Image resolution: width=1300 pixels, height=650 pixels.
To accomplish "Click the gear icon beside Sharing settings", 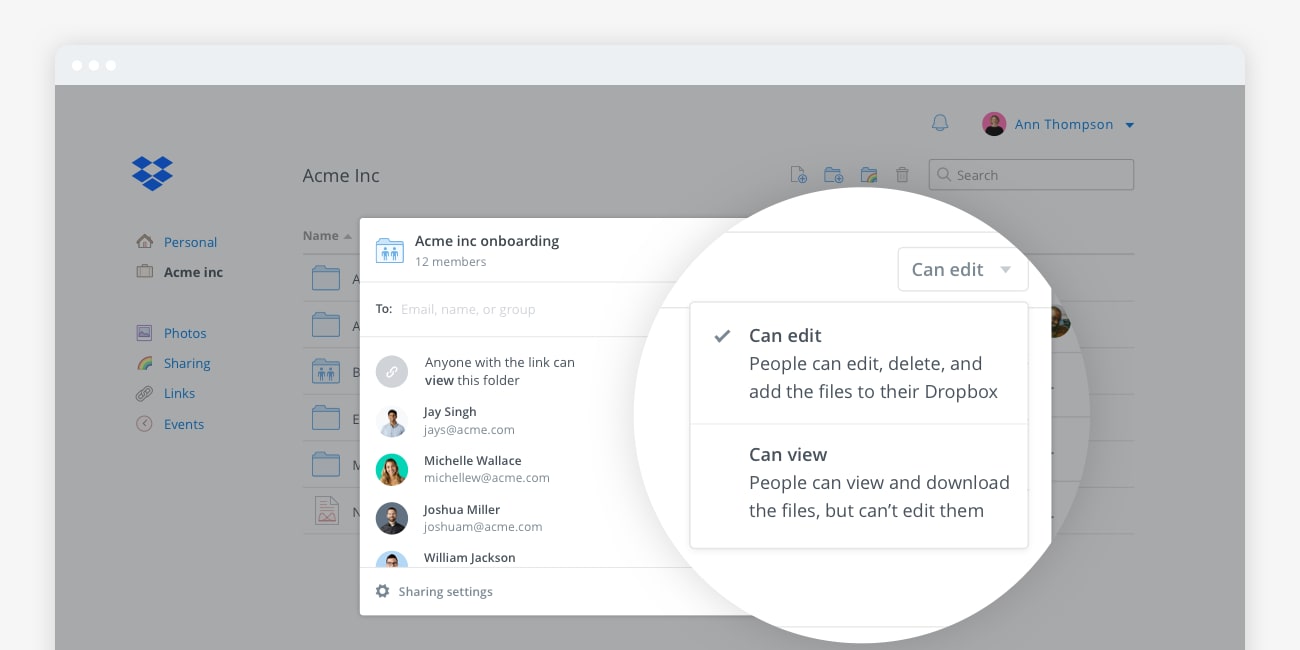I will coord(382,591).
